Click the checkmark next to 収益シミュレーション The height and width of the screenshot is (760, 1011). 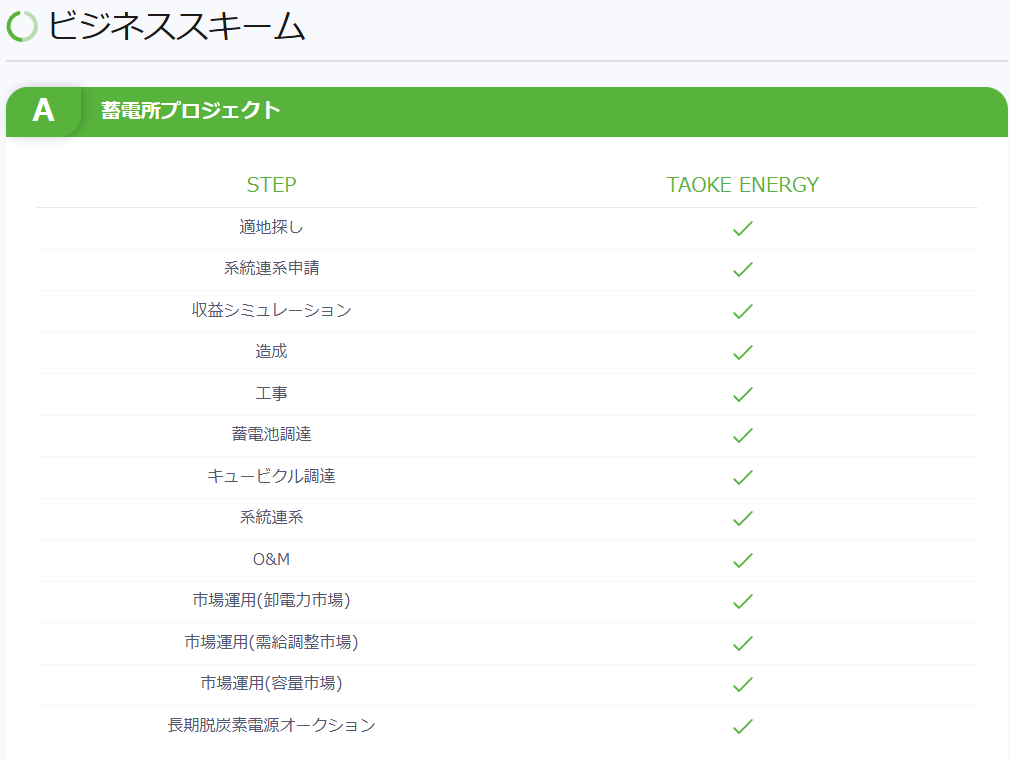pyautogui.click(x=742, y=312)
